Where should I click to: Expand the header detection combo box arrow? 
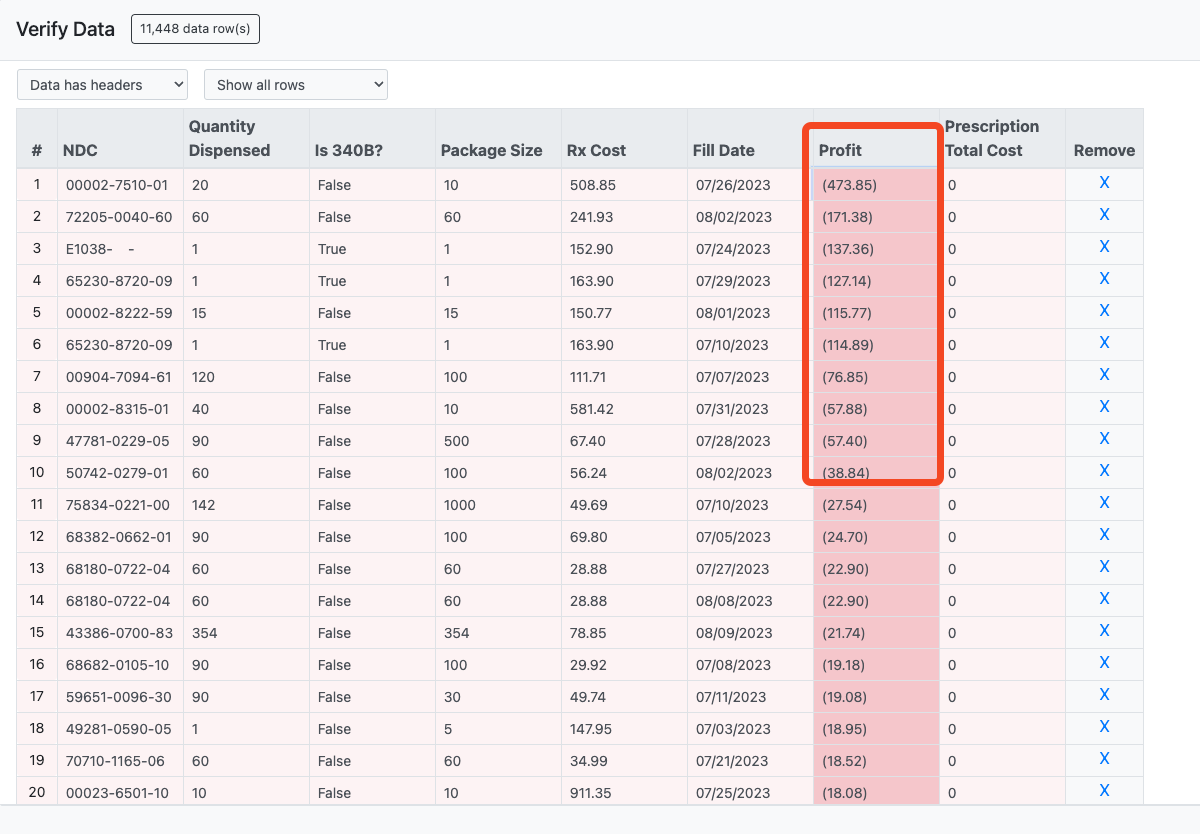176,84
